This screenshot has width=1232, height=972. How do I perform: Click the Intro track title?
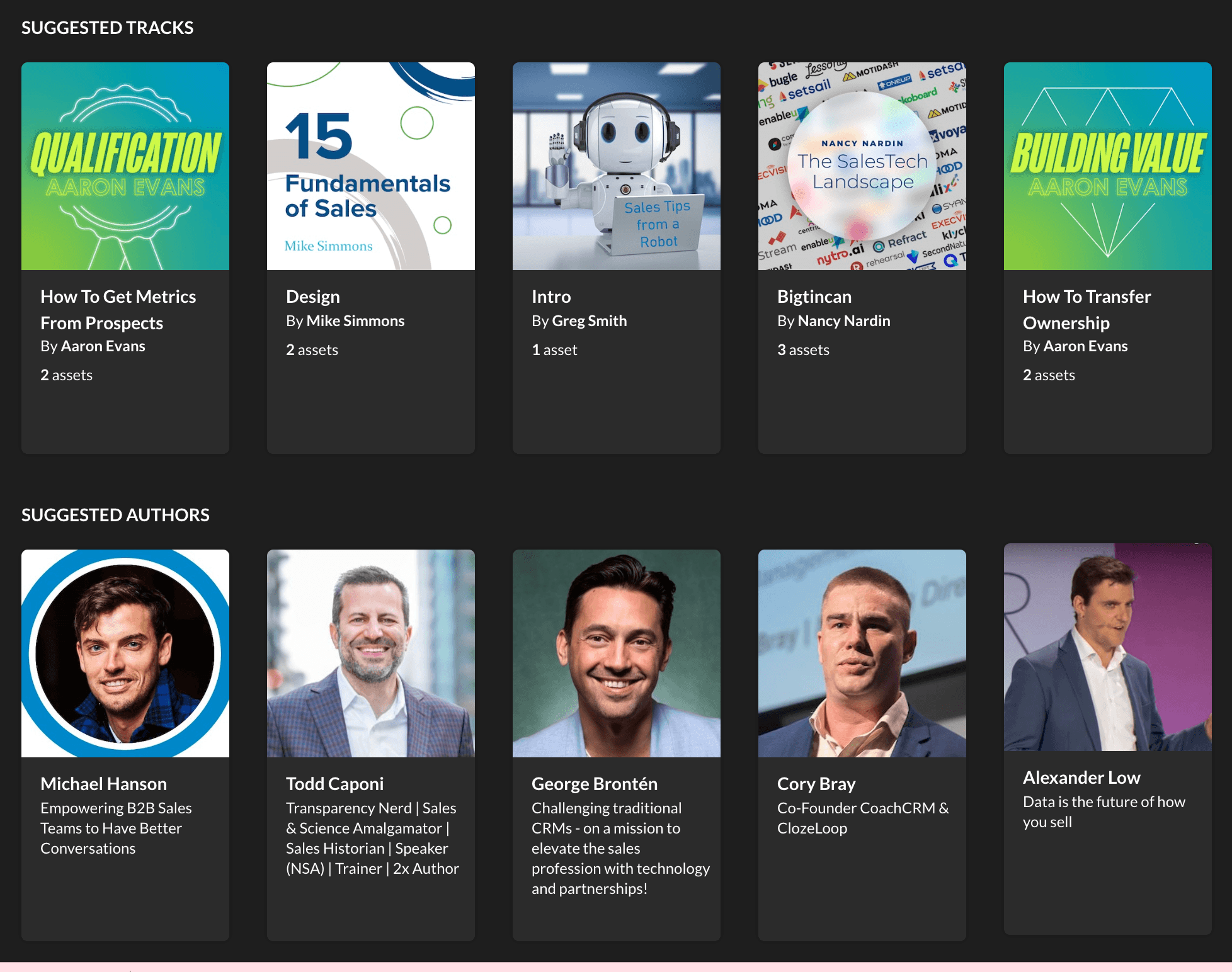click(x=550, y=297)
